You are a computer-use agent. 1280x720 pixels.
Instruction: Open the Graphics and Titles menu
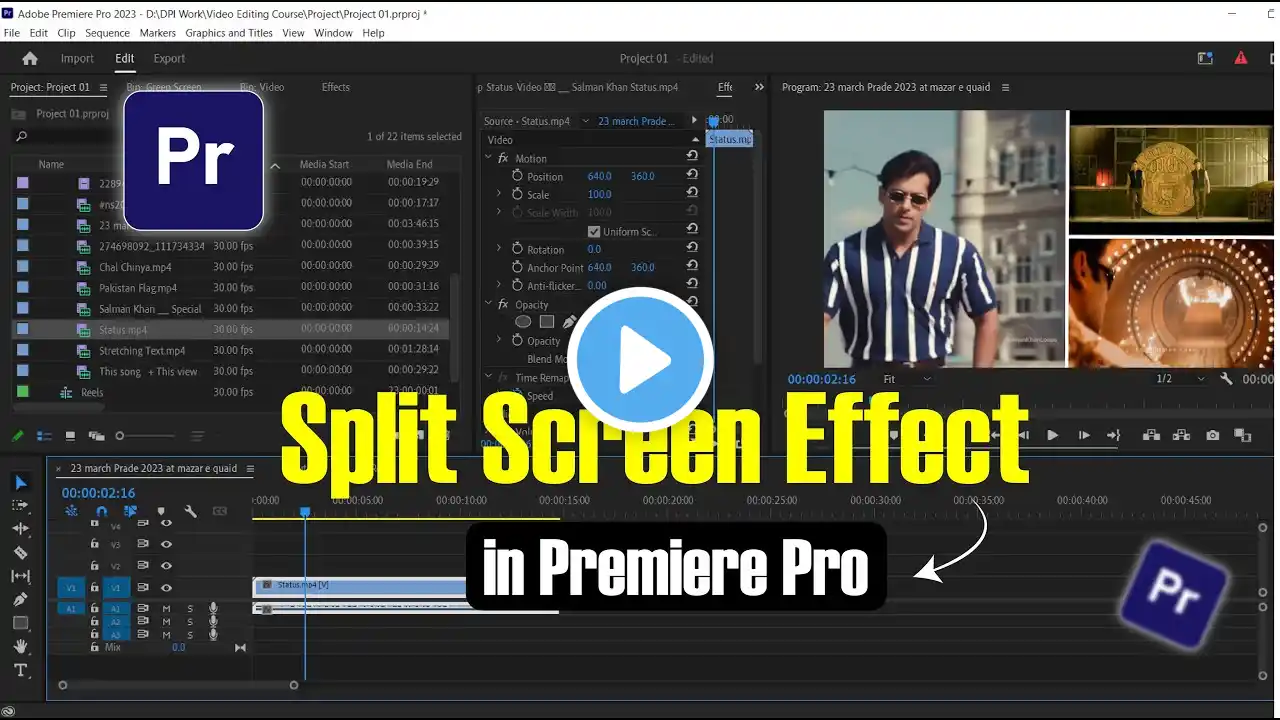click(x=229, y=33)
